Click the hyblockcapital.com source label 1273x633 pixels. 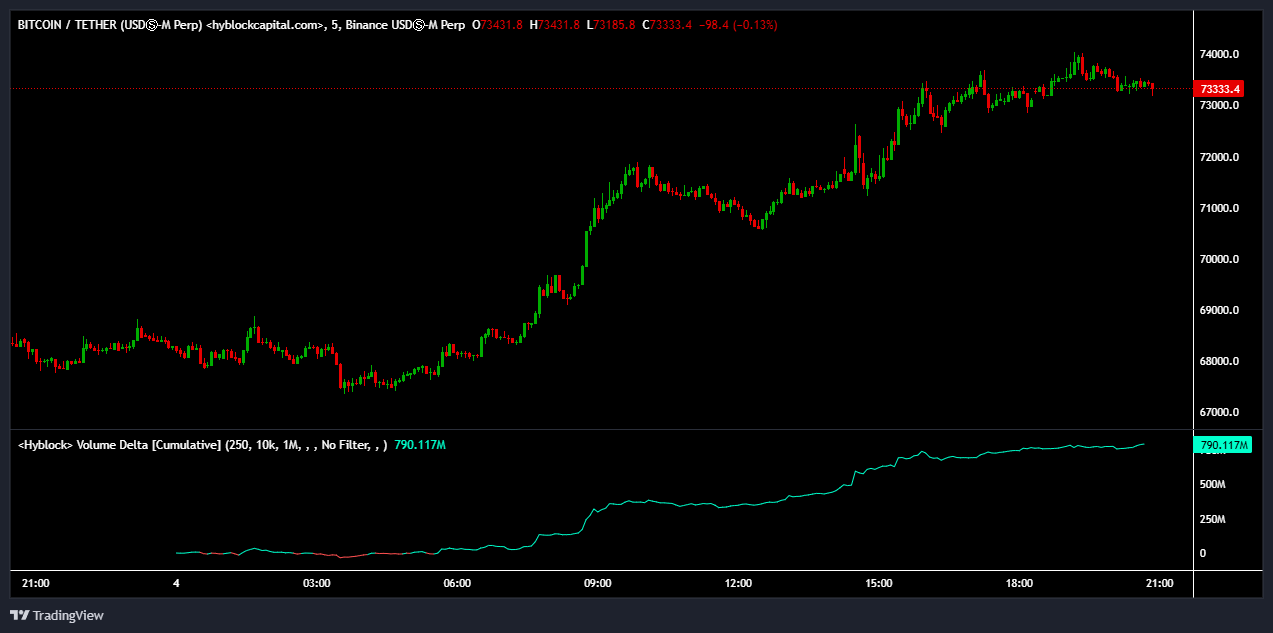click(263, 25)
